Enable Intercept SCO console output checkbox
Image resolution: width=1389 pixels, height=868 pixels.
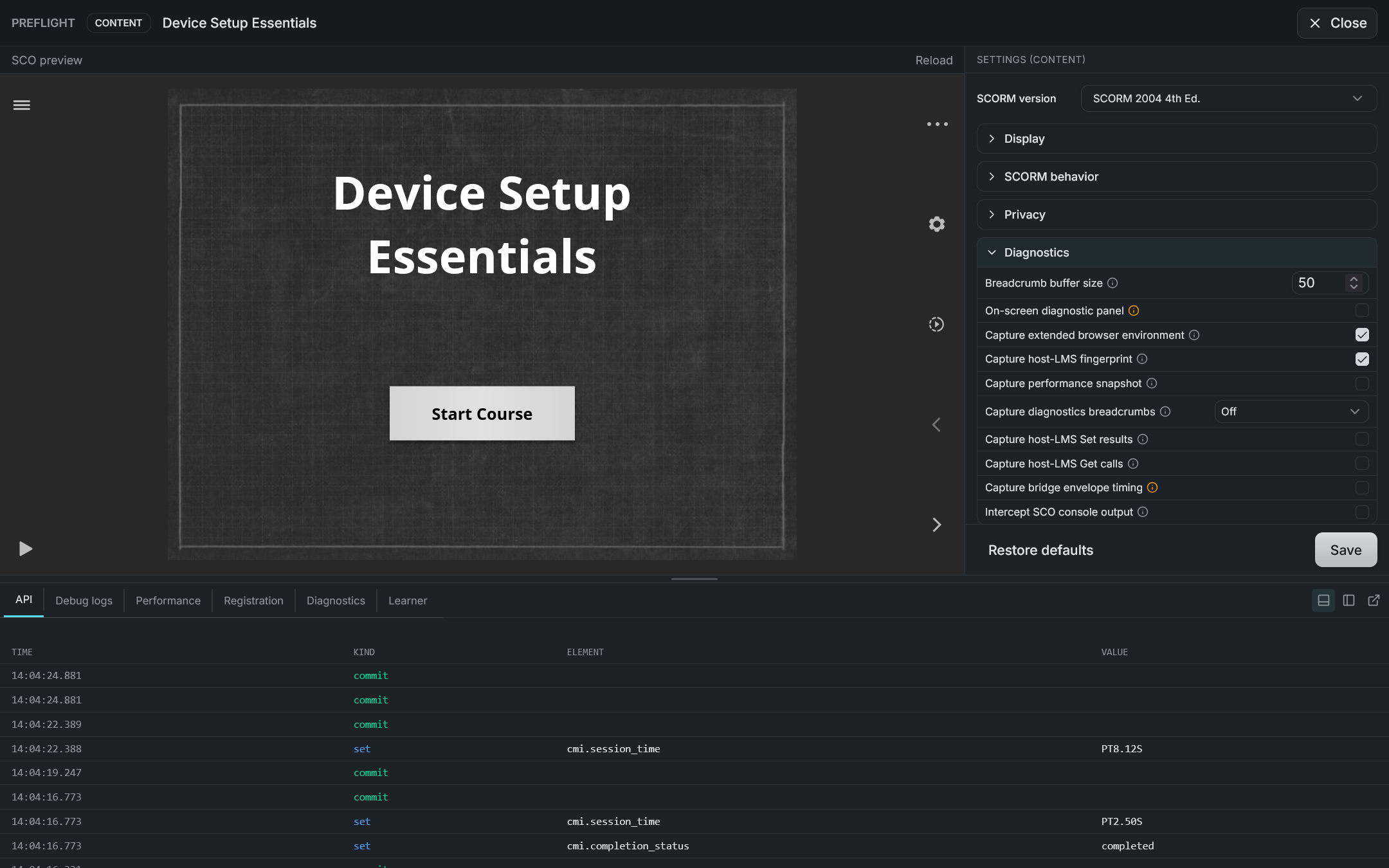[x=1362, y=512]
